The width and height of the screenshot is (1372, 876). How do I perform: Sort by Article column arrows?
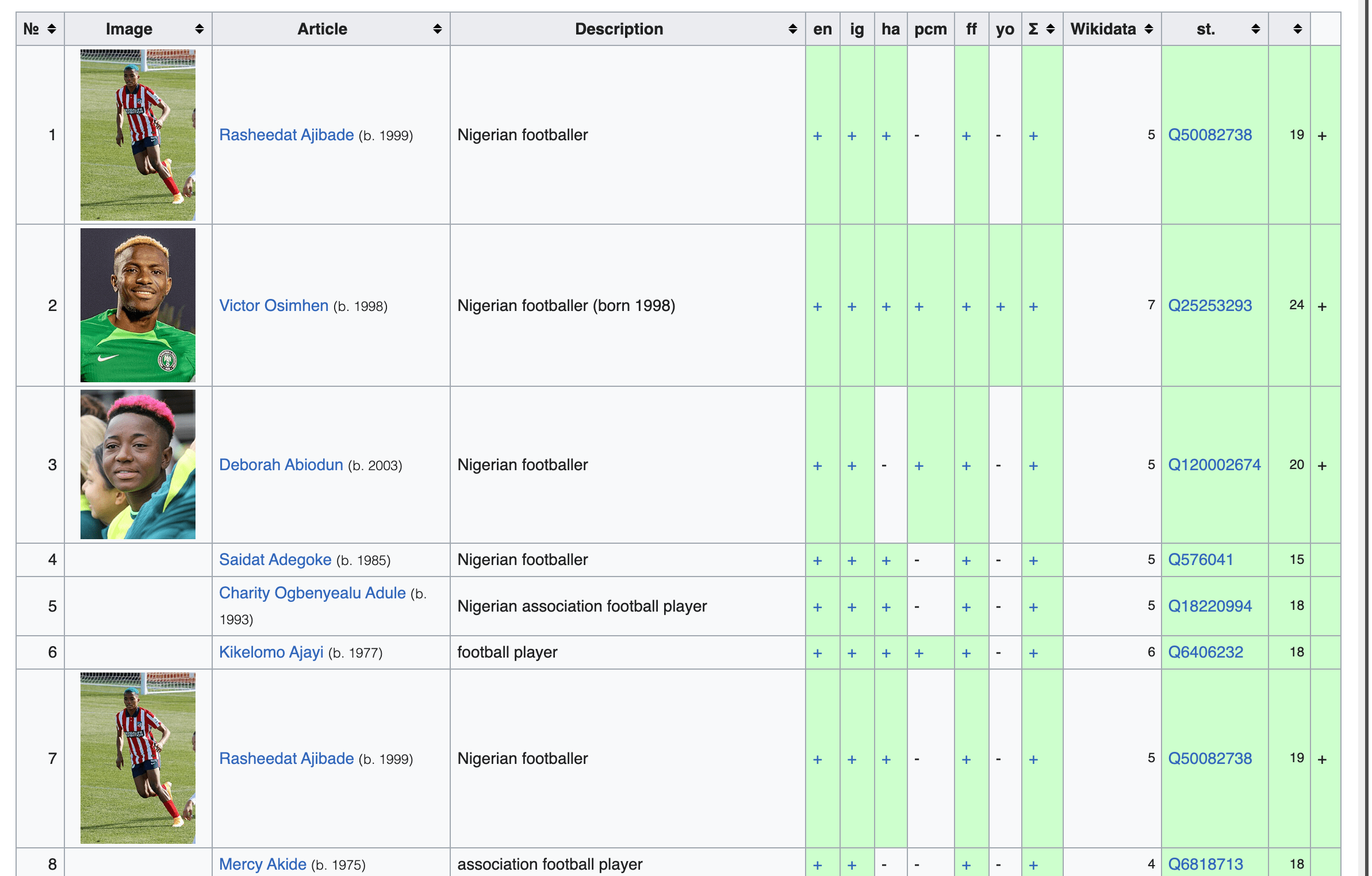pos(437,29)
